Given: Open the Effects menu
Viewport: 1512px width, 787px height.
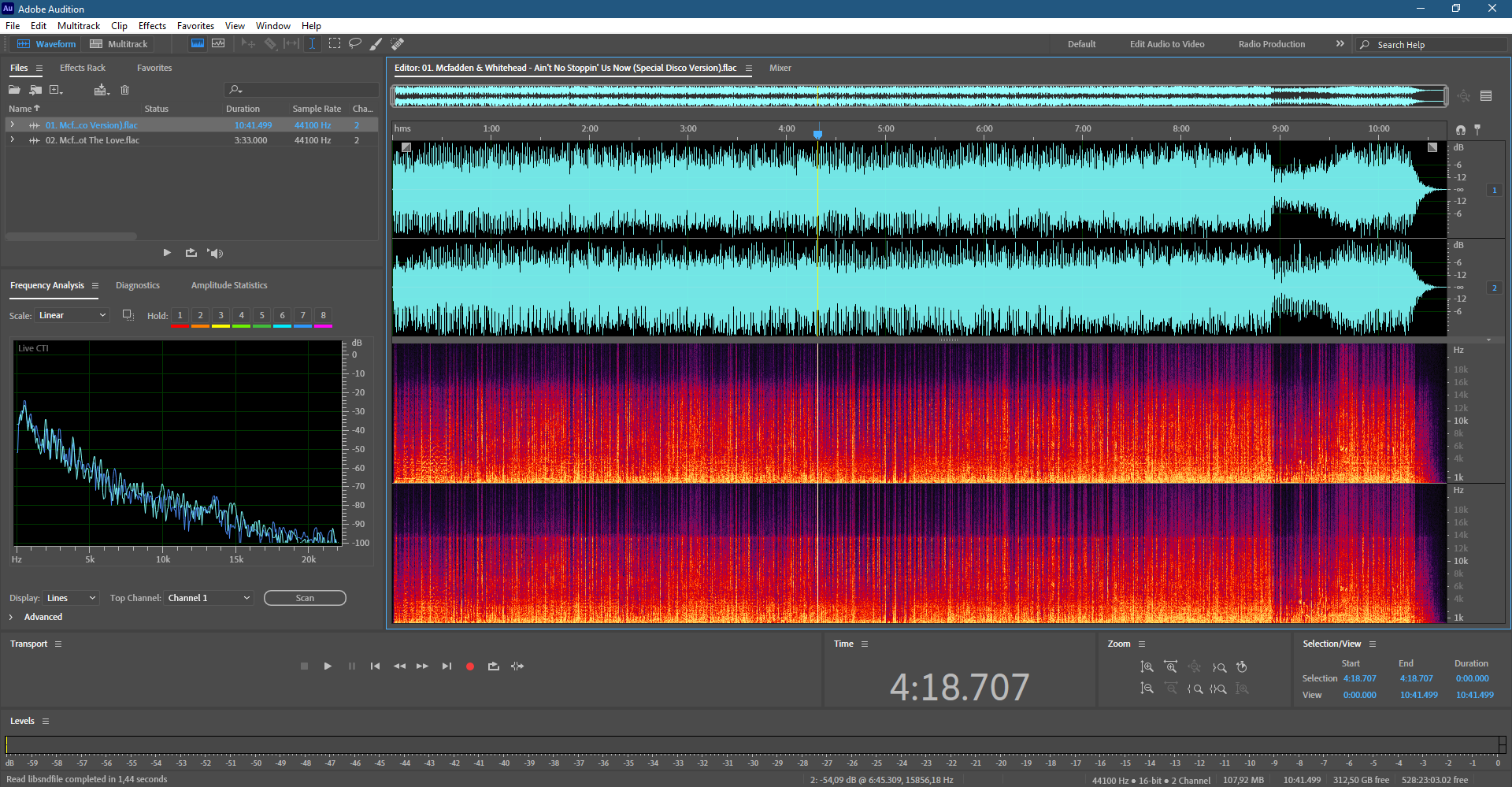Looking at the screenshot, I should (152, 26).
